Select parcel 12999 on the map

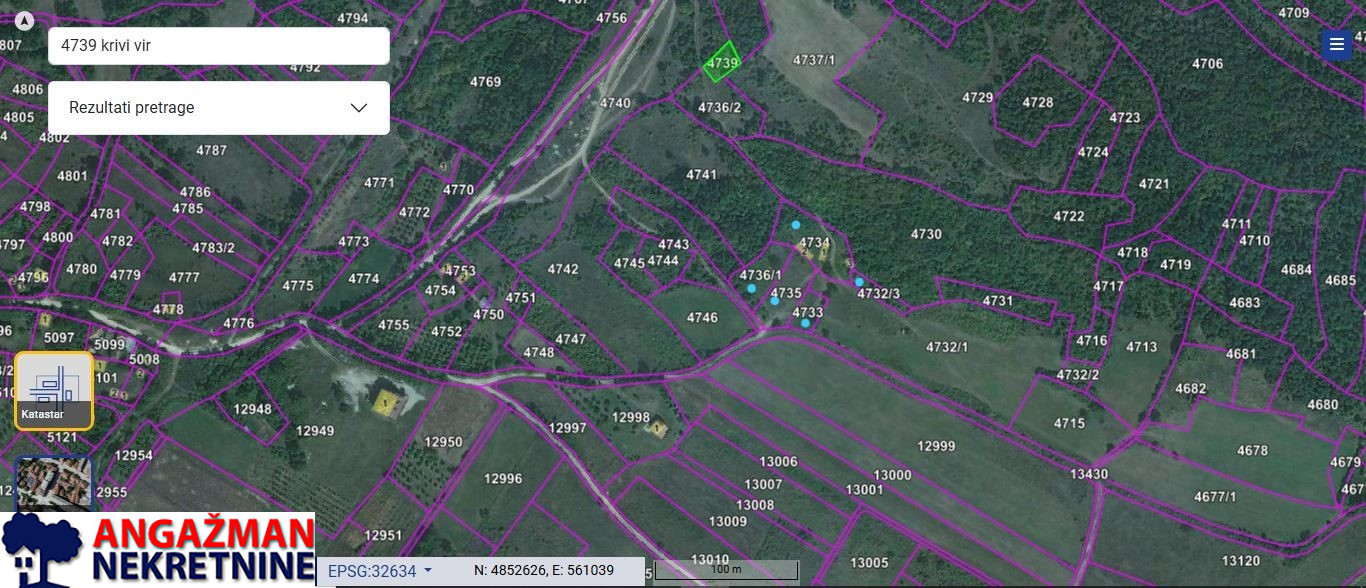[x=936, y=446]
